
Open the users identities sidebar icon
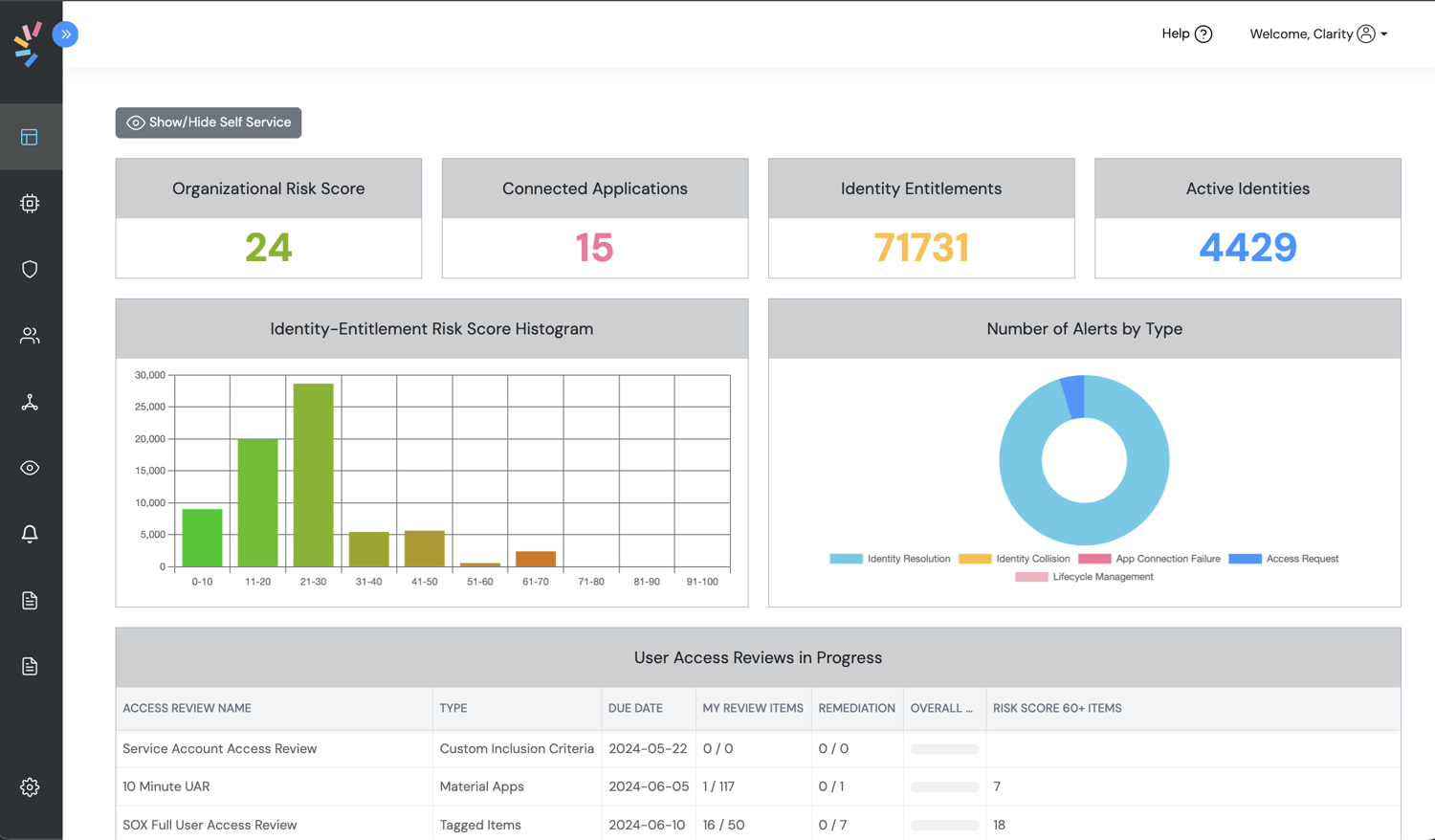30,336
